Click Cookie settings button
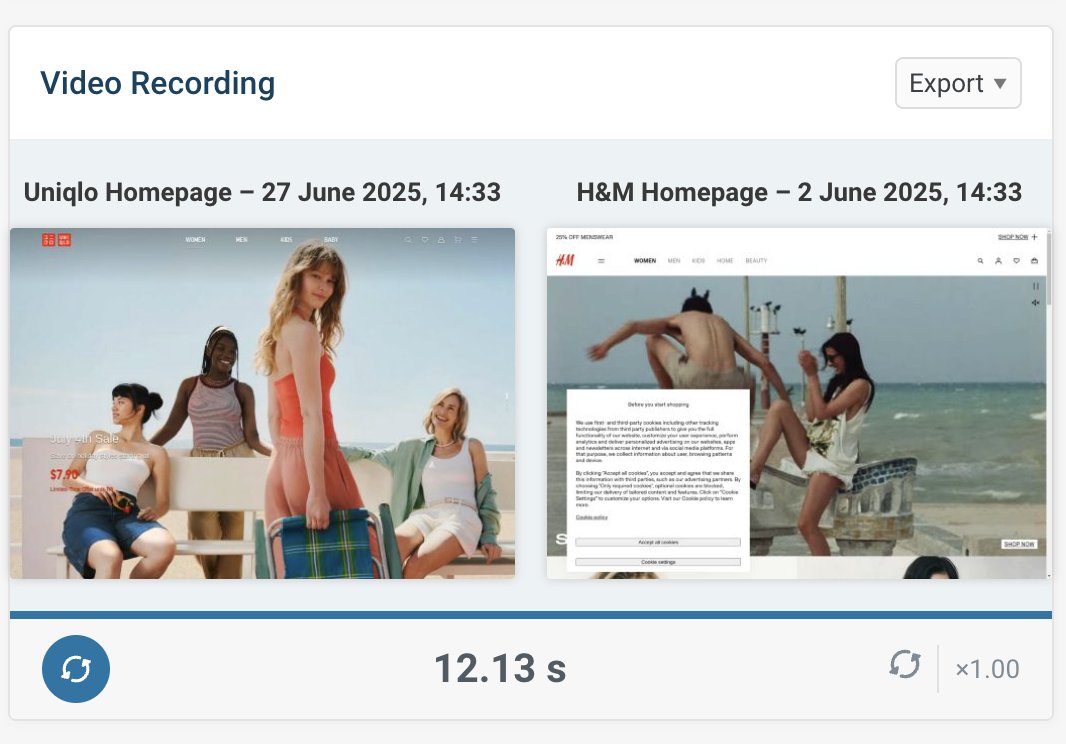 (x=658, y=562)
